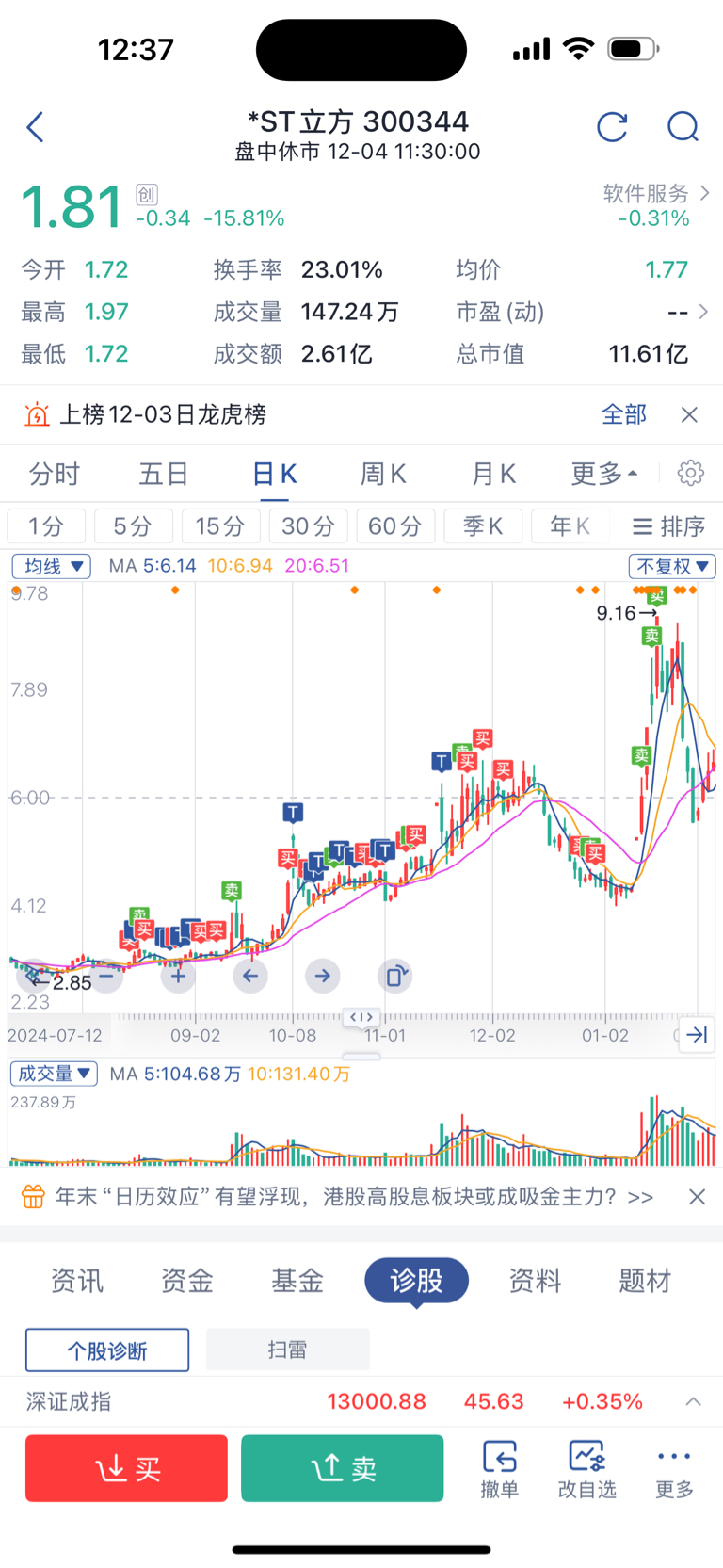Zoom in chart with plus icon
This screenshot has height=1568, width=723.
click(178, 976)
